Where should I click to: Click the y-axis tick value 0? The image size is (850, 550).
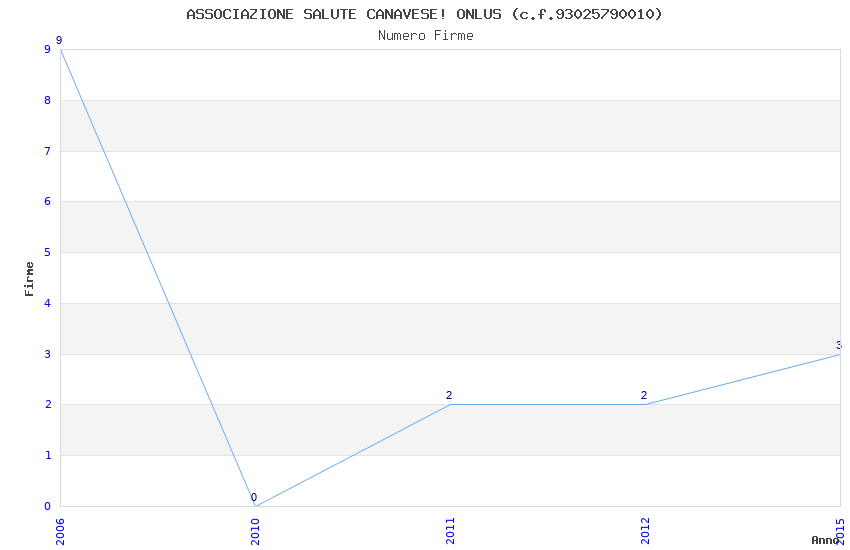[x=48, y=507]
